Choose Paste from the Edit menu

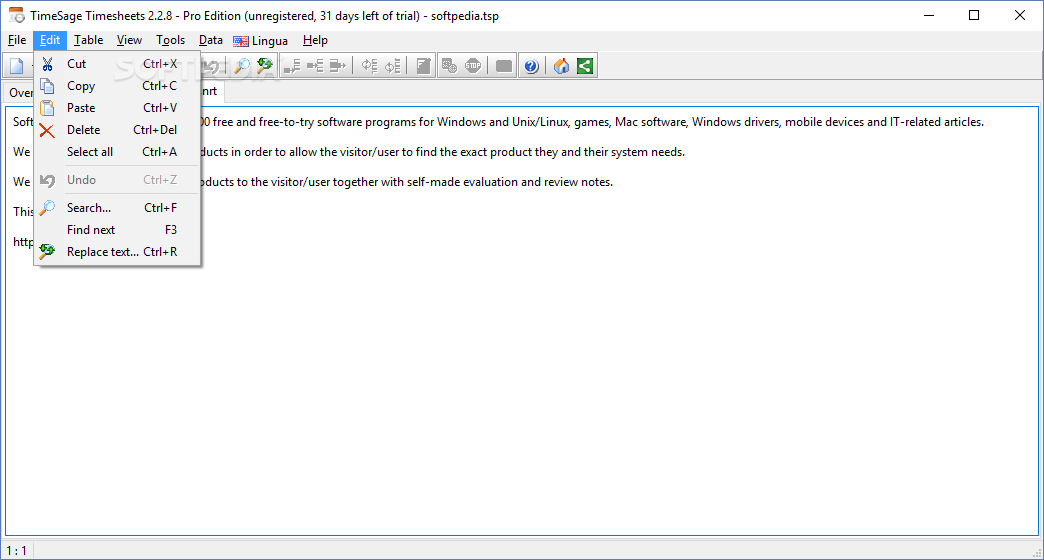tap(117, 108)
